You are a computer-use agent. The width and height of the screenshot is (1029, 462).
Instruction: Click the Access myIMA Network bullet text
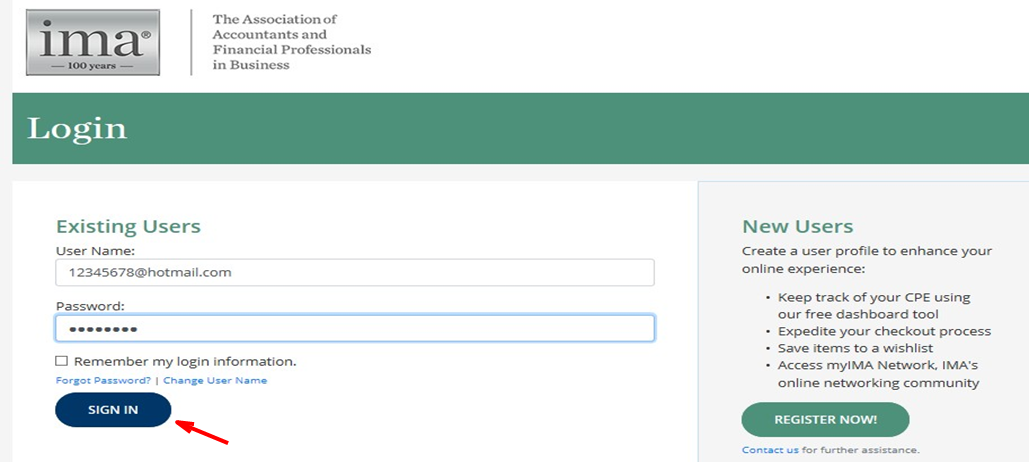[x=878, y=374]
